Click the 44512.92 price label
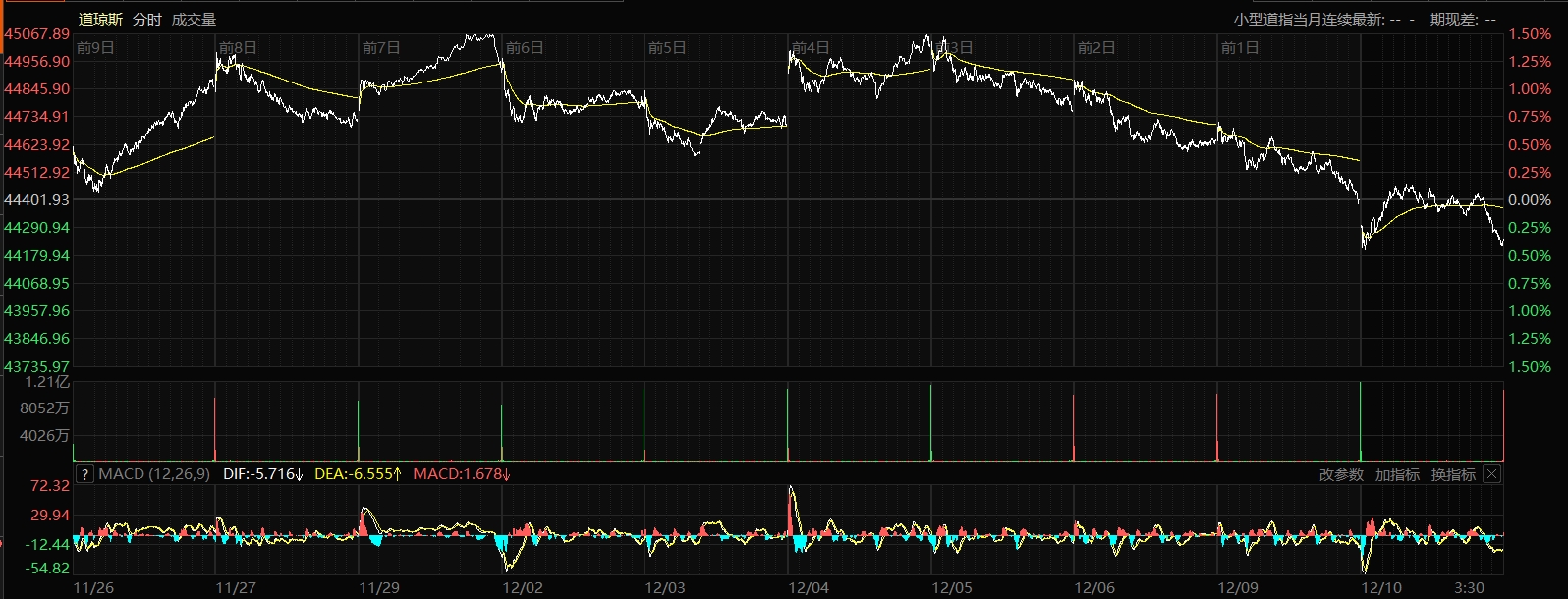 (36, 172)
